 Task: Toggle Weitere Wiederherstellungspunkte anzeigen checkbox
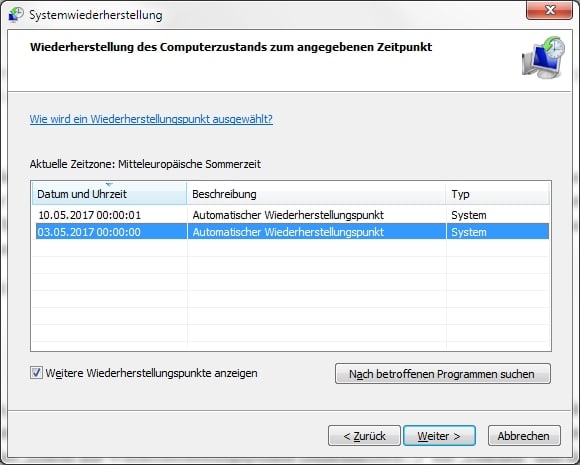(36, 373)
